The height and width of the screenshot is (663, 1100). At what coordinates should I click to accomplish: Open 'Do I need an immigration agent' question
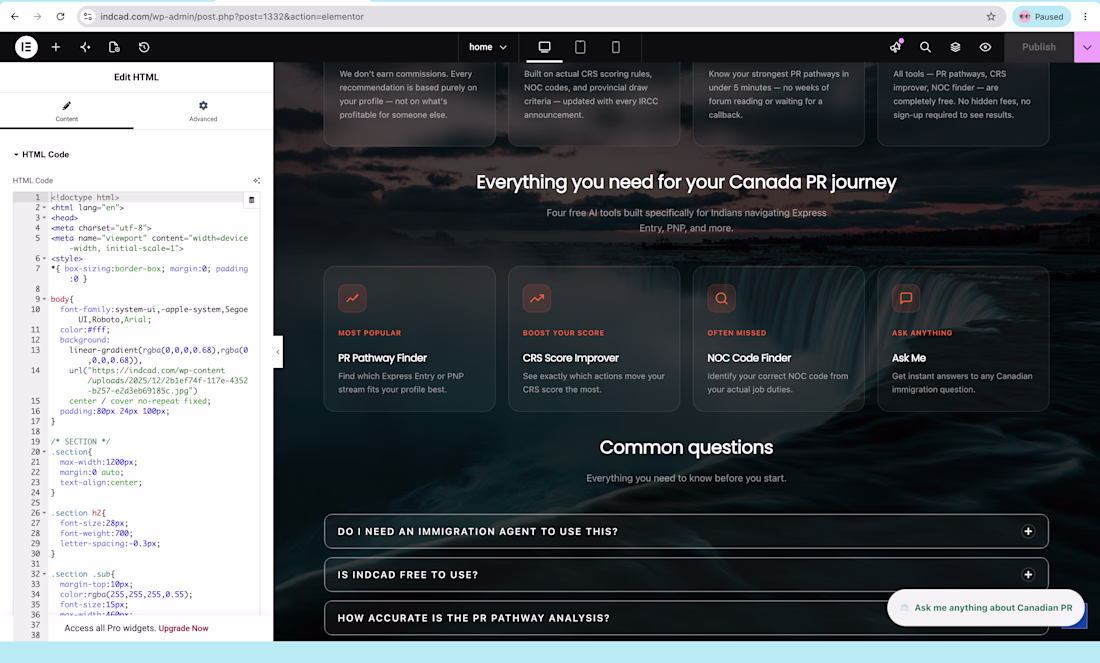[686, 531]
